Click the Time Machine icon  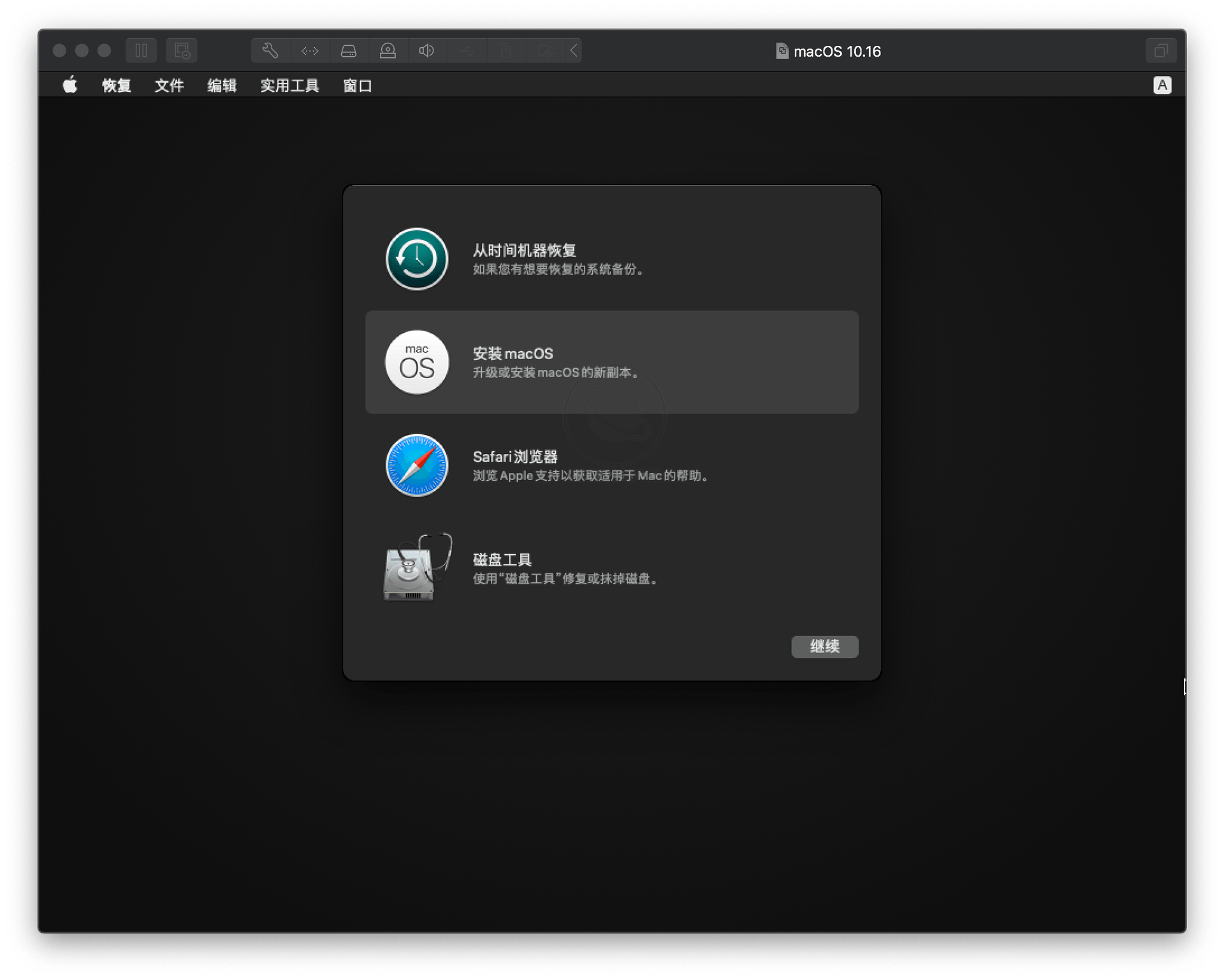(x=417, y=259)
